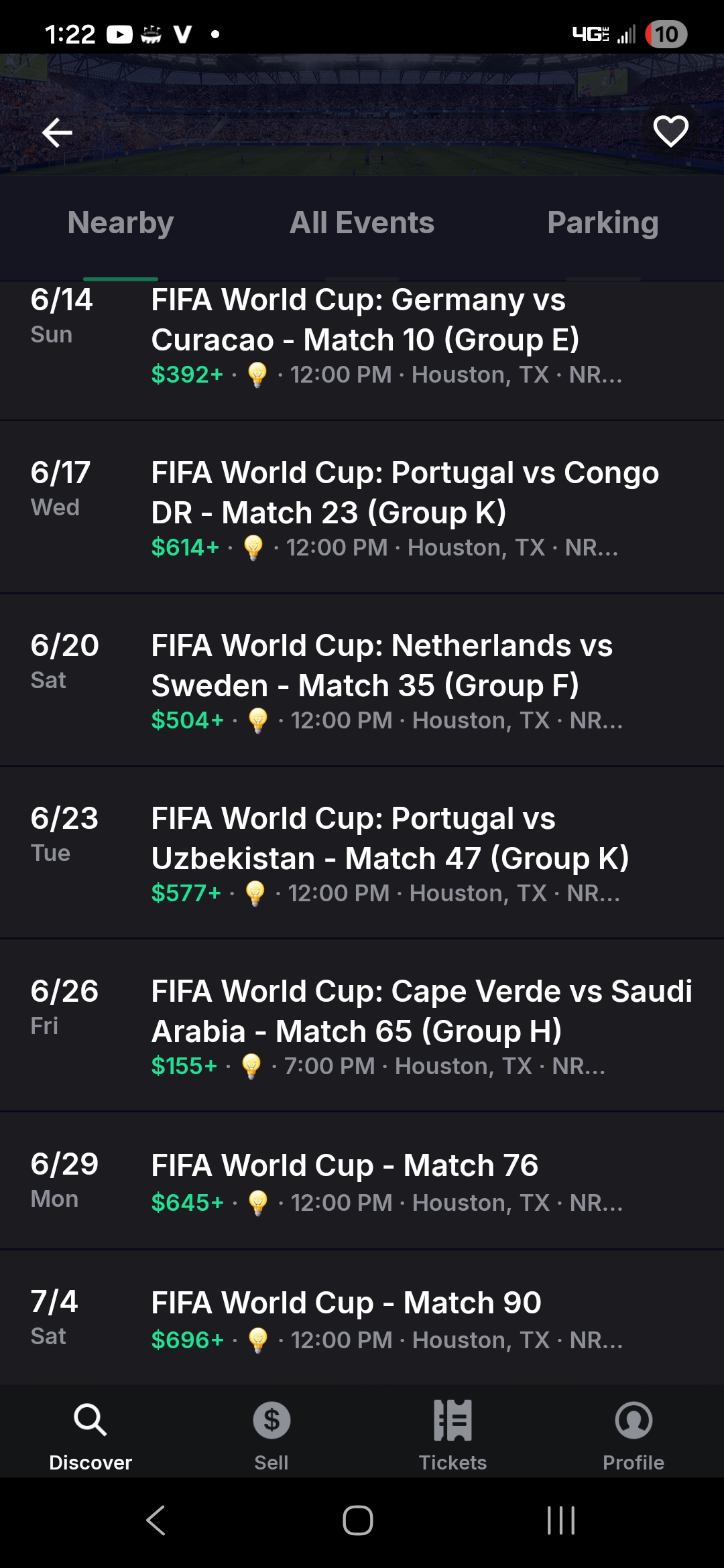Open Portugal vs Congo DR Match 23
Screen dimensions: 724x1568
click(x=405, y=493)
